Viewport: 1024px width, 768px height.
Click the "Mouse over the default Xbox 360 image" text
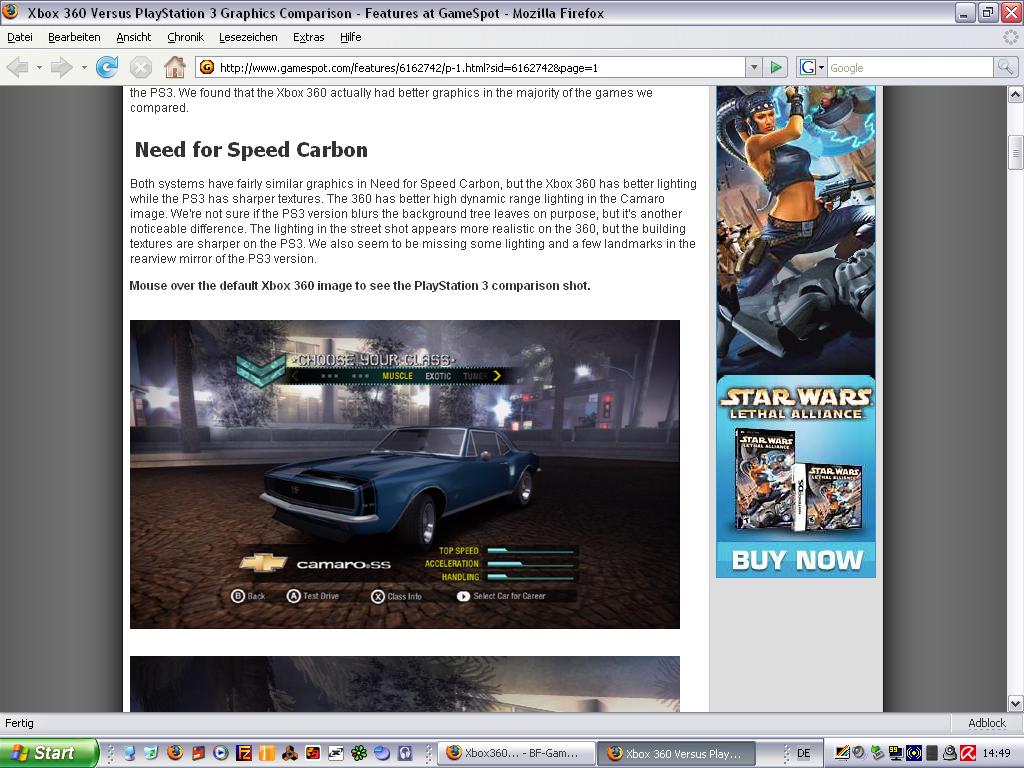tap(360, 285)
